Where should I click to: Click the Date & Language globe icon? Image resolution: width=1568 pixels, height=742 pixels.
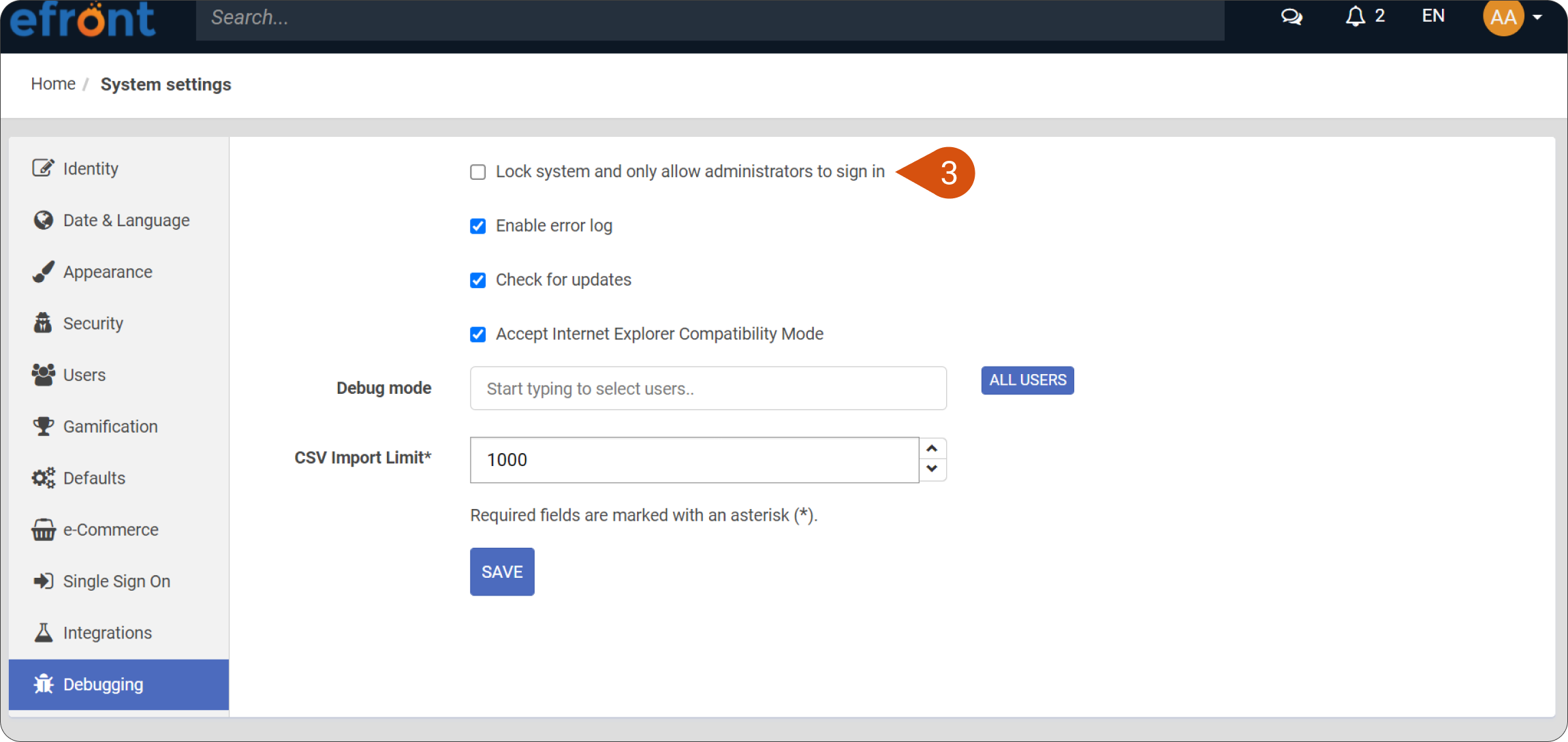43,220
